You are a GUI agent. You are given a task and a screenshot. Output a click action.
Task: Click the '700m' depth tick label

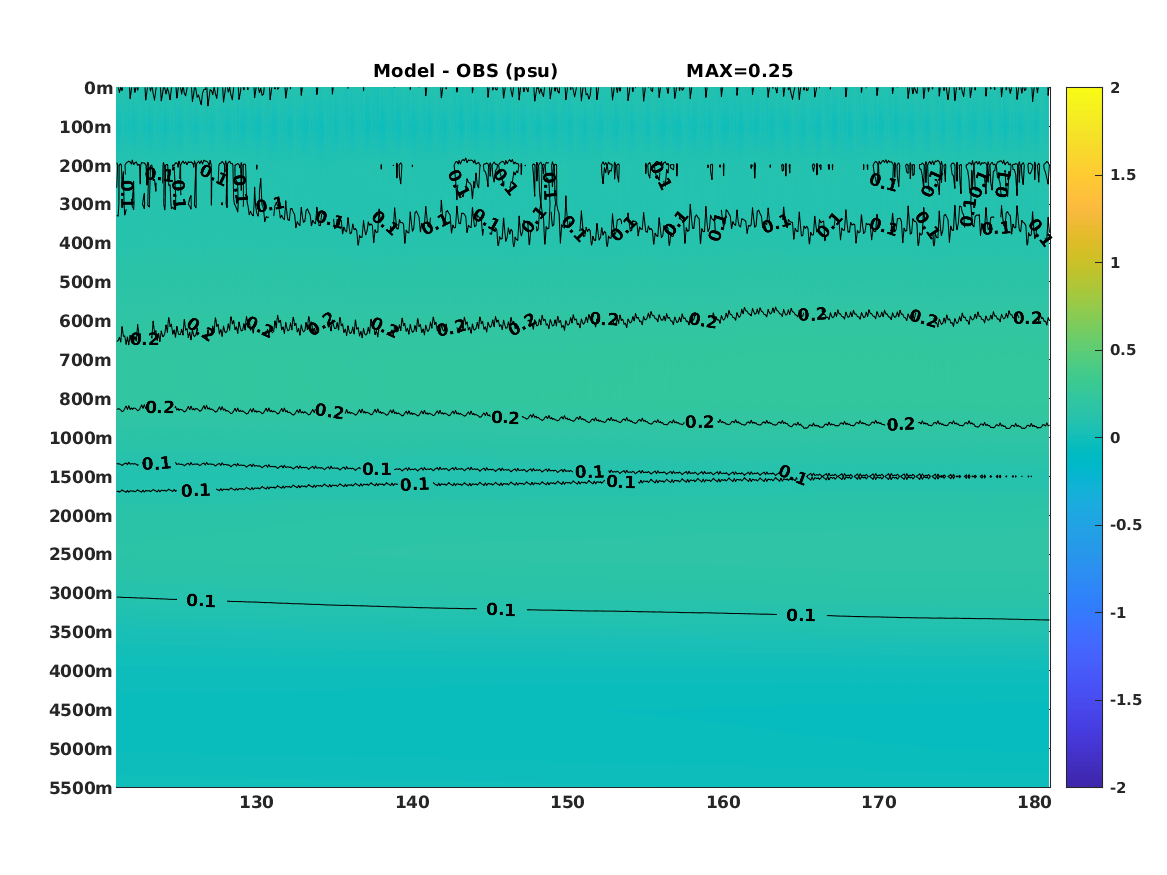click(x=86, y=360)
